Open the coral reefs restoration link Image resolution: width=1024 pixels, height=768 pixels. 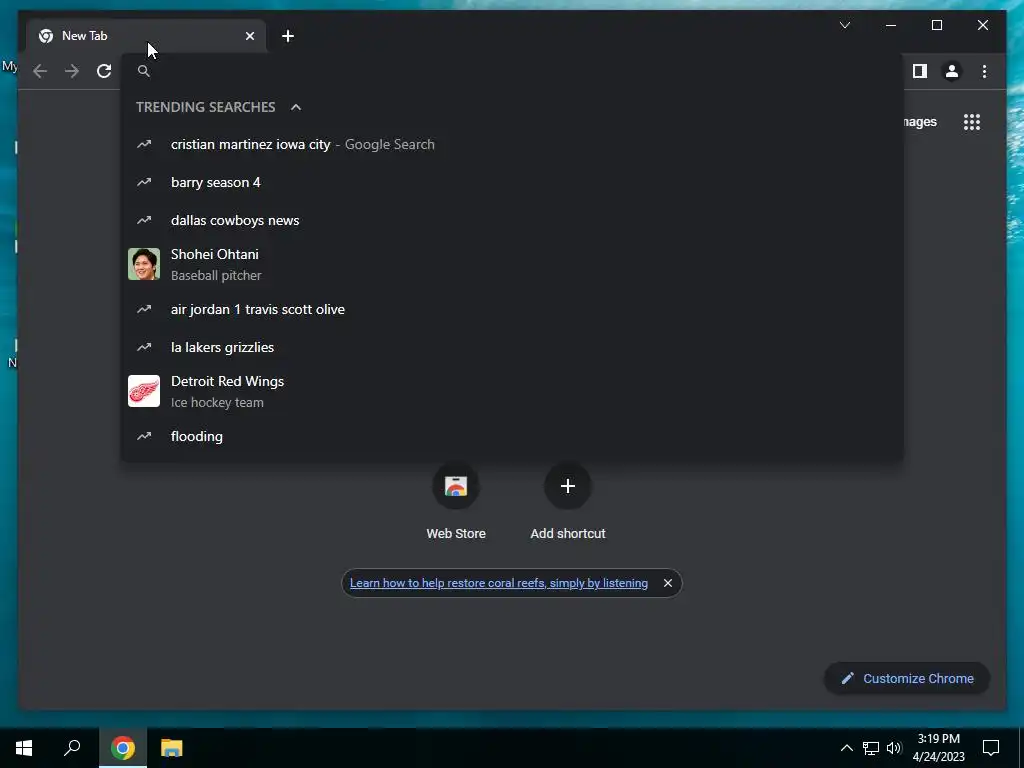tap(499, 583)
